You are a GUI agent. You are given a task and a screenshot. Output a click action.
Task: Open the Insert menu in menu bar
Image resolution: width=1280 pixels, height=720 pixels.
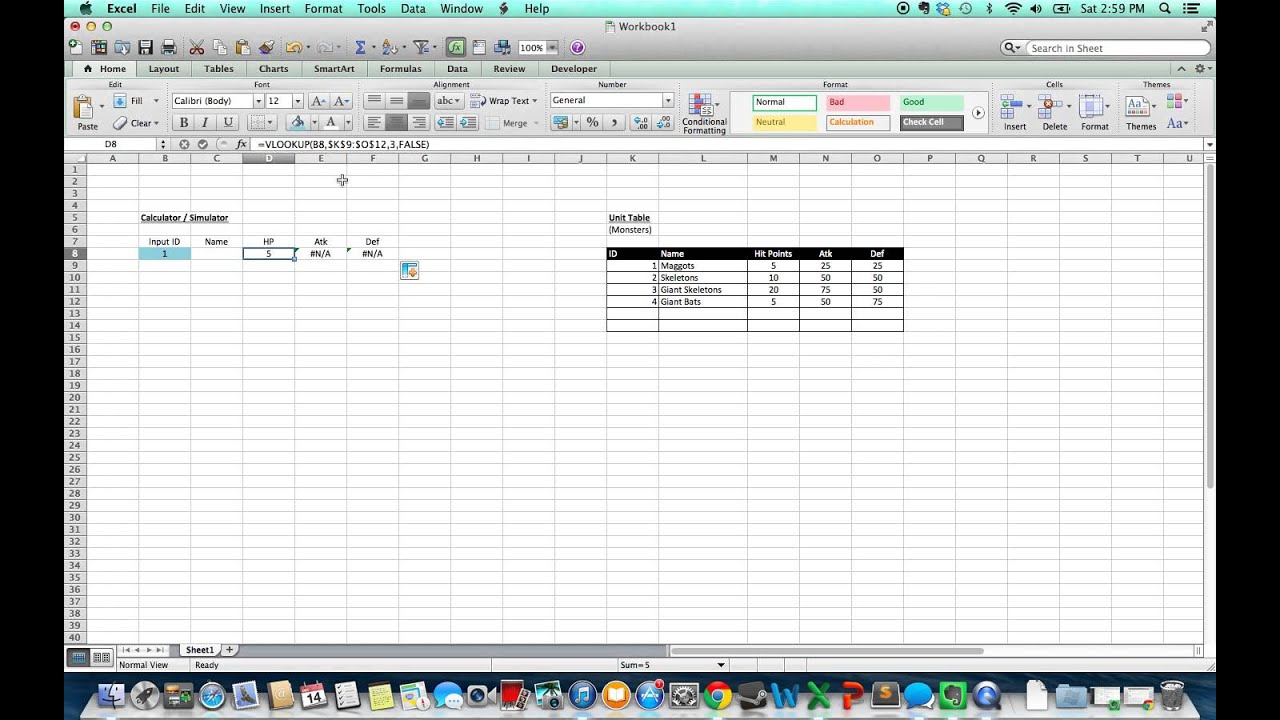click(275, 8)
